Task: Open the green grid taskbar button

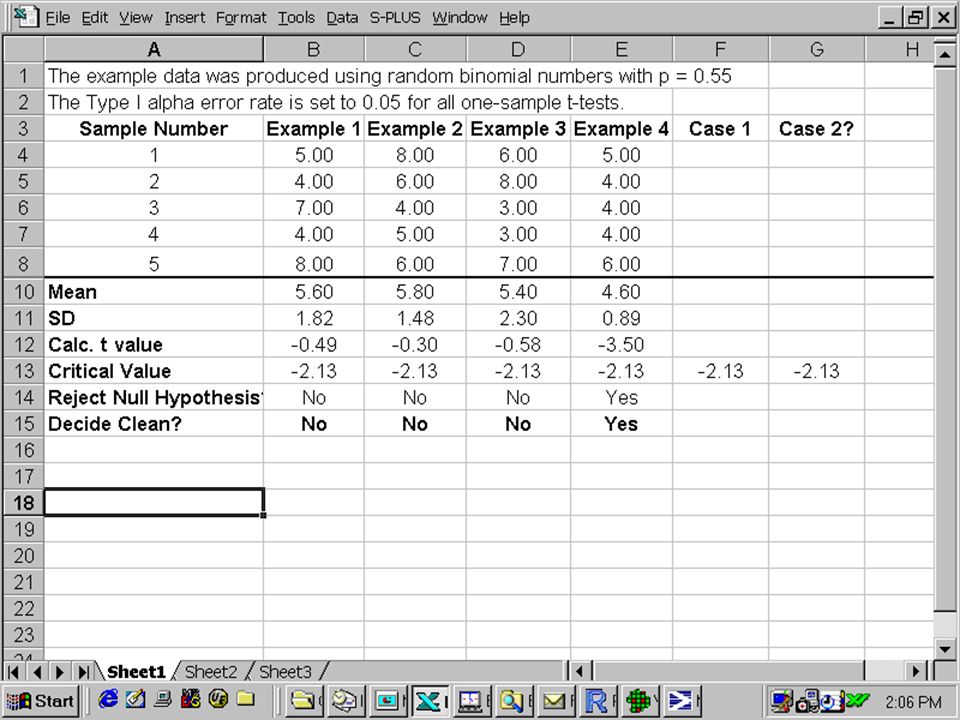Action: click(x=639, y=700)
